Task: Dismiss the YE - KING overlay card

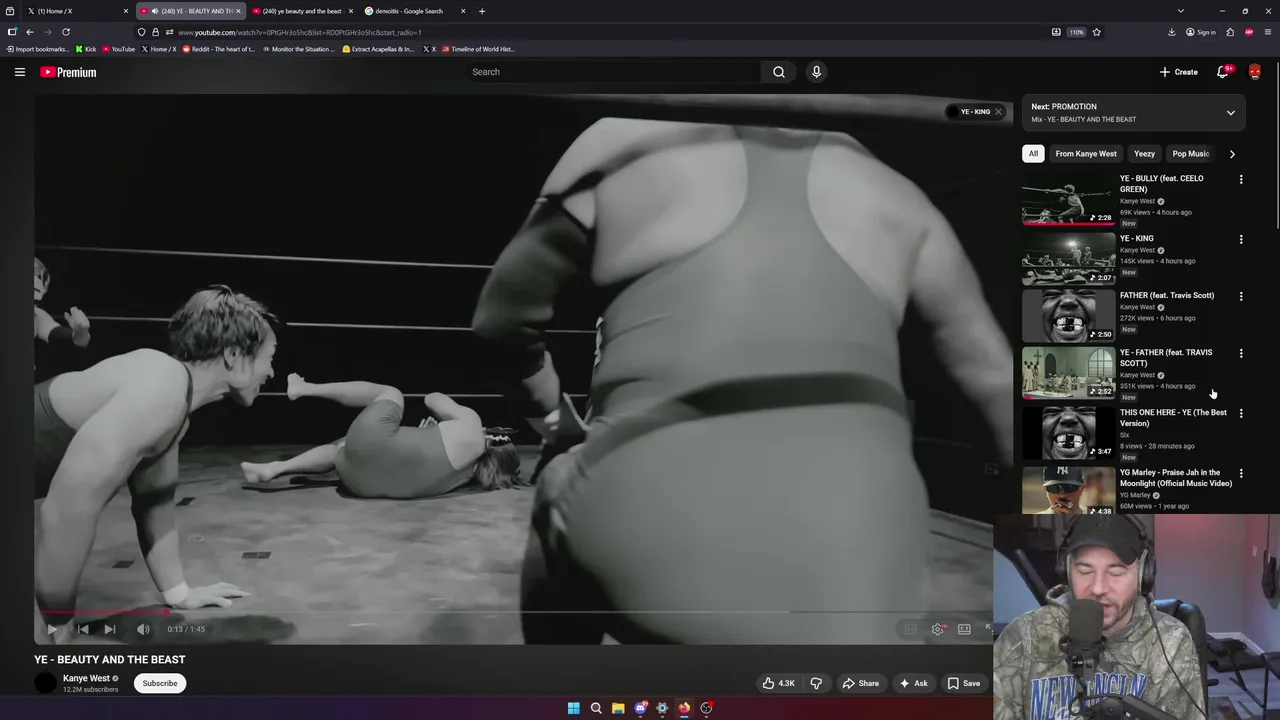Action: point(998,112)
